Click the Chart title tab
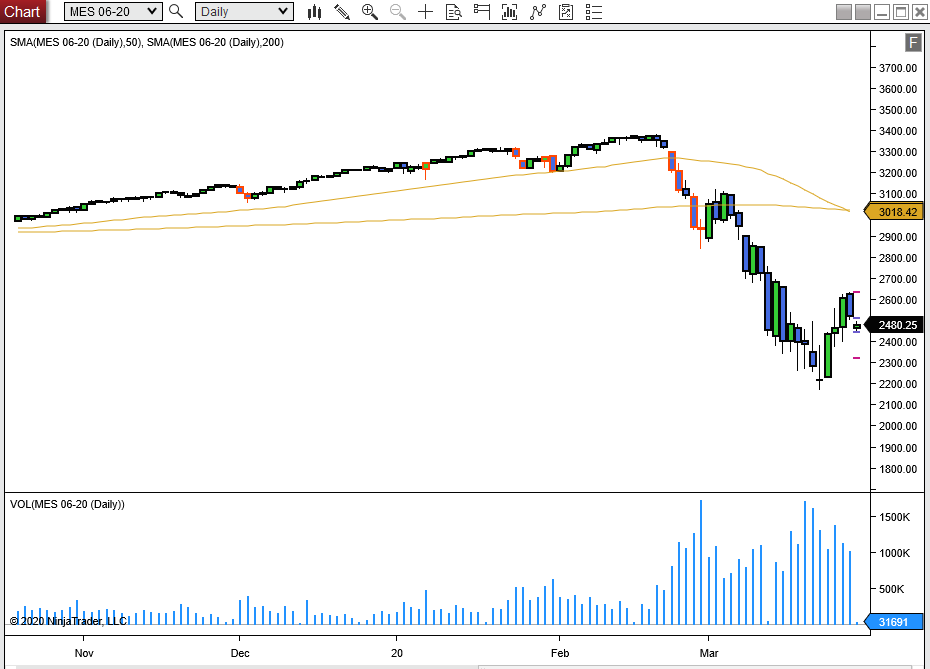 point(22,11)
